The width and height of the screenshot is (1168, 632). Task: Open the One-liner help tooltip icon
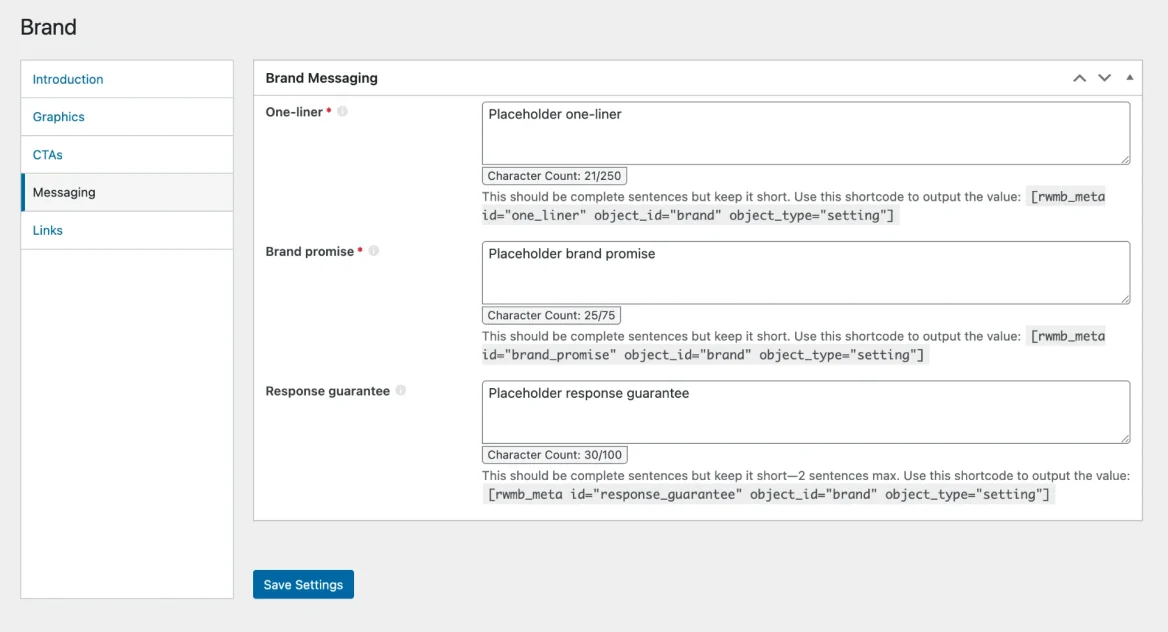pos(341,111)
